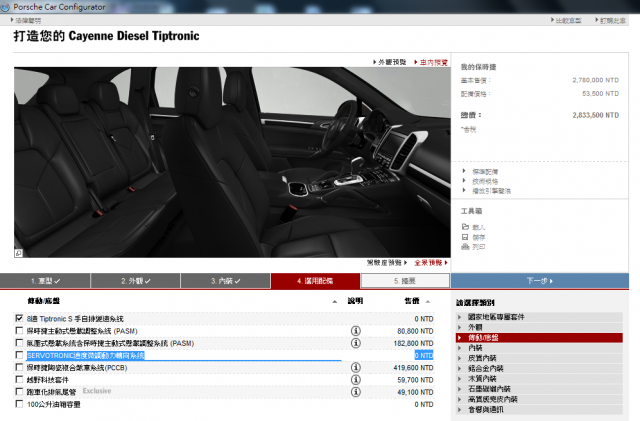Expand the last visible audio and communication category

539,410
